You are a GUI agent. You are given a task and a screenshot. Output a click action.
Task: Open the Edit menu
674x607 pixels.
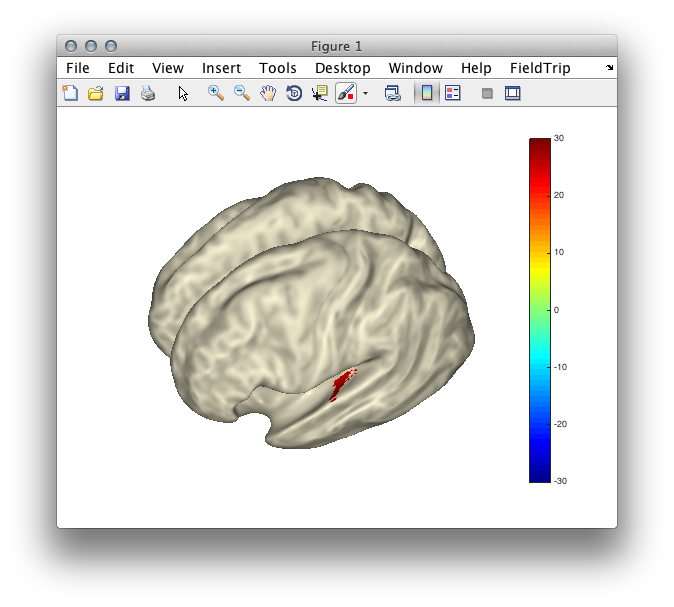point(121,68)
